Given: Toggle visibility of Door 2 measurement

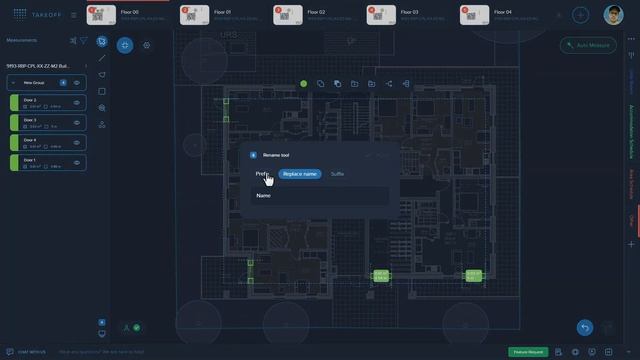Looking at the screenshot, I should click(77, 103).
